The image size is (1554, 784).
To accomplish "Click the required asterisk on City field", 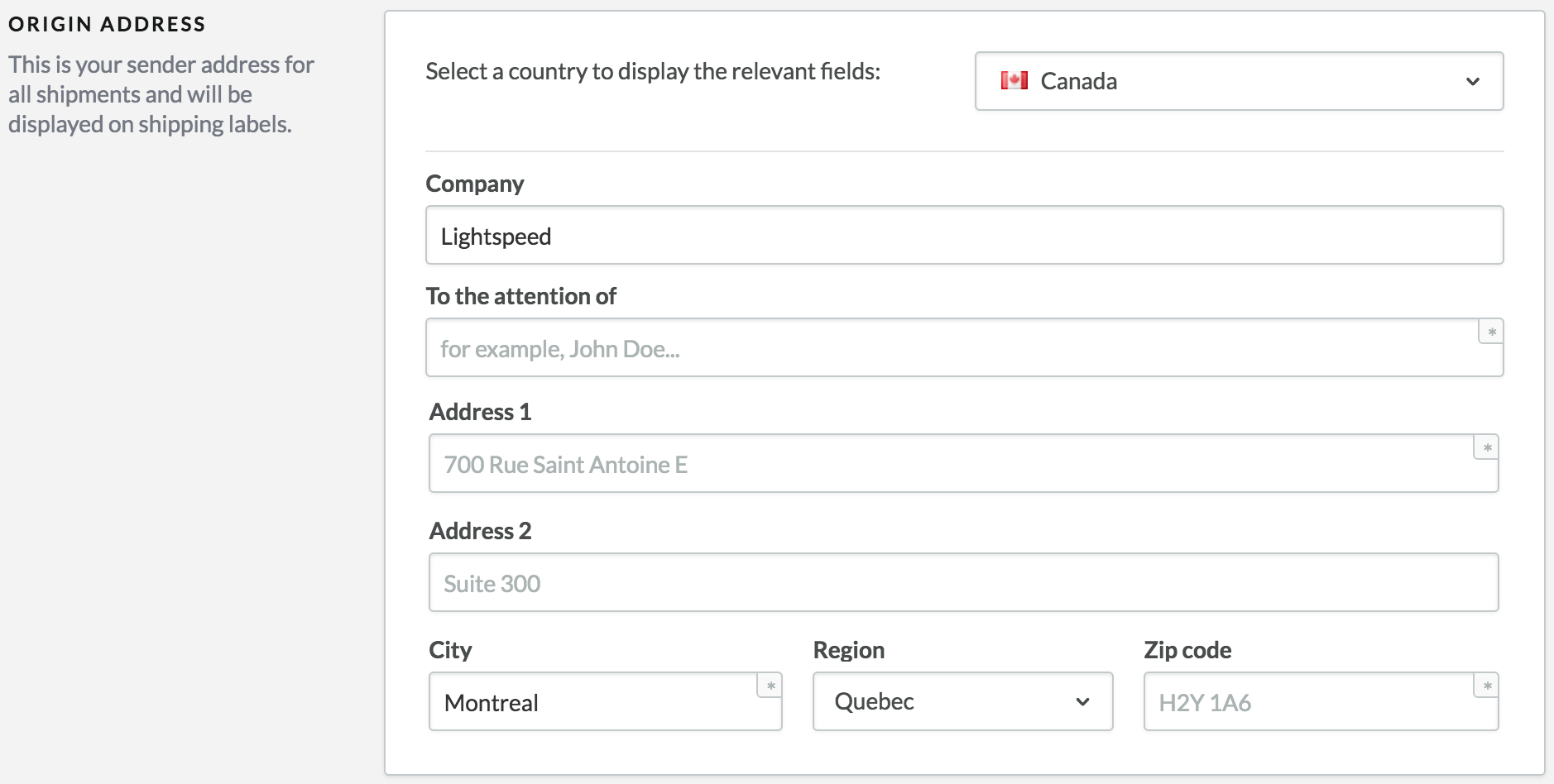I will pos(770,686).
